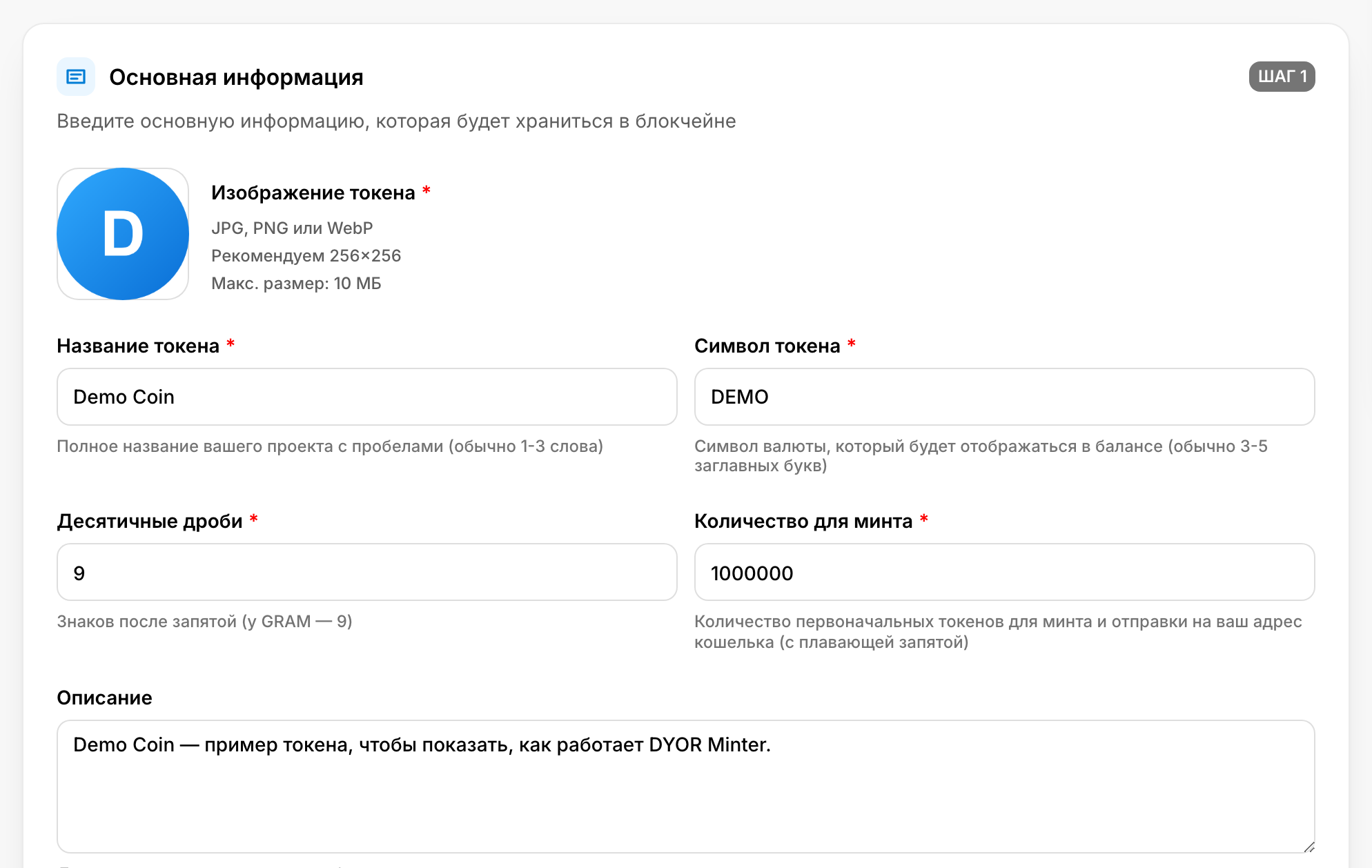The height and width of the screenshot is (868, 1372).
Task: Click the Символ токена label
Action: [x=767, y=346]
